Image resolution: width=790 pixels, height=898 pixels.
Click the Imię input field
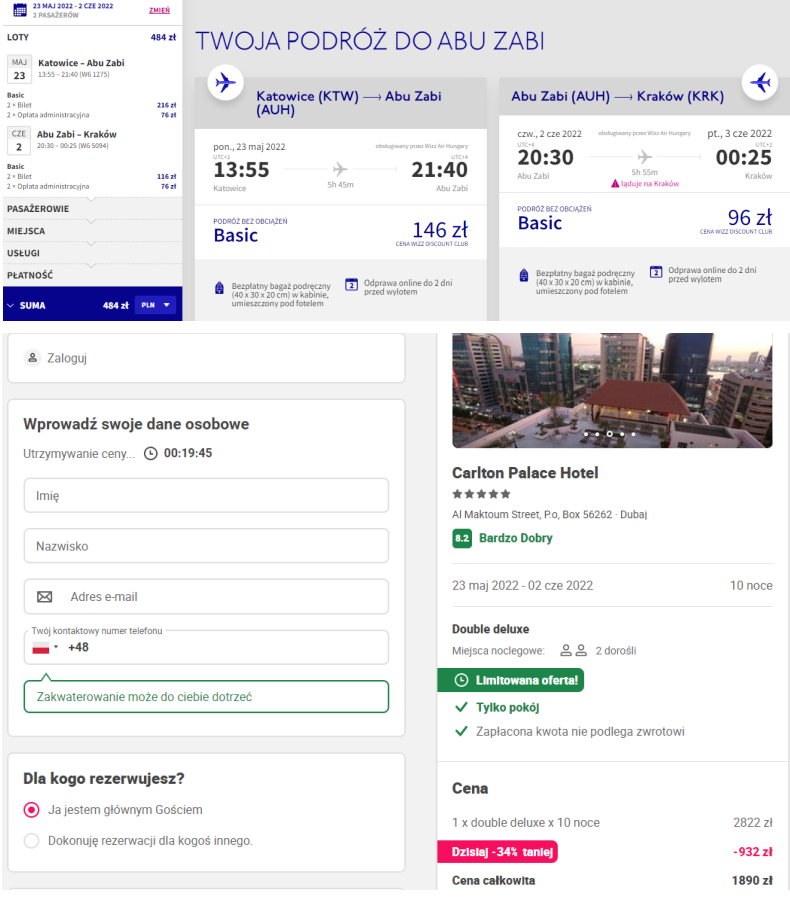pos(206,495)
